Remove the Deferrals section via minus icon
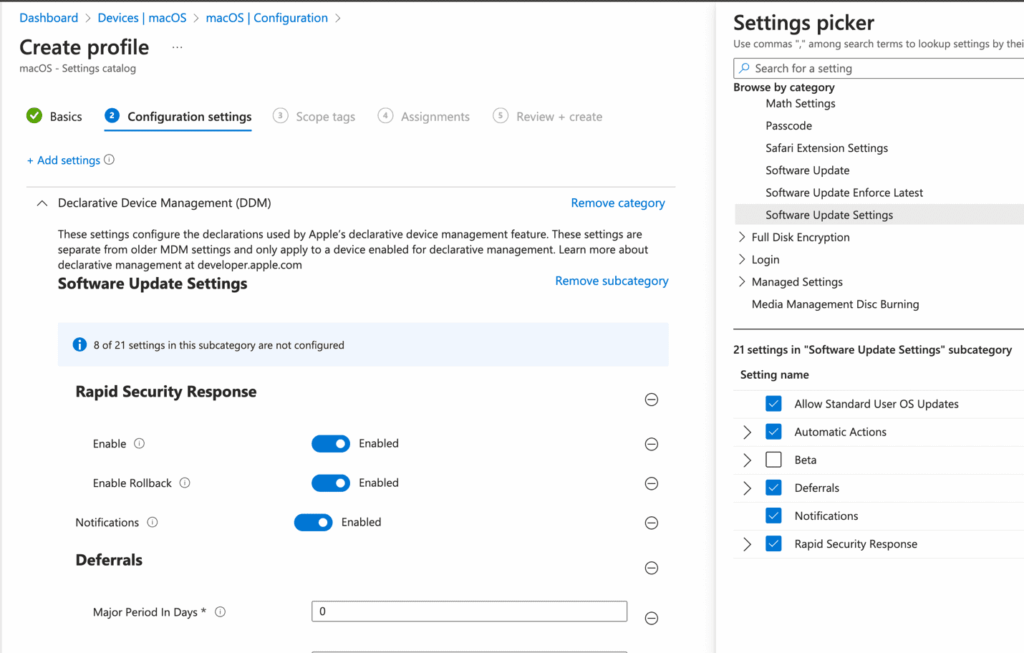 point(651,567)
